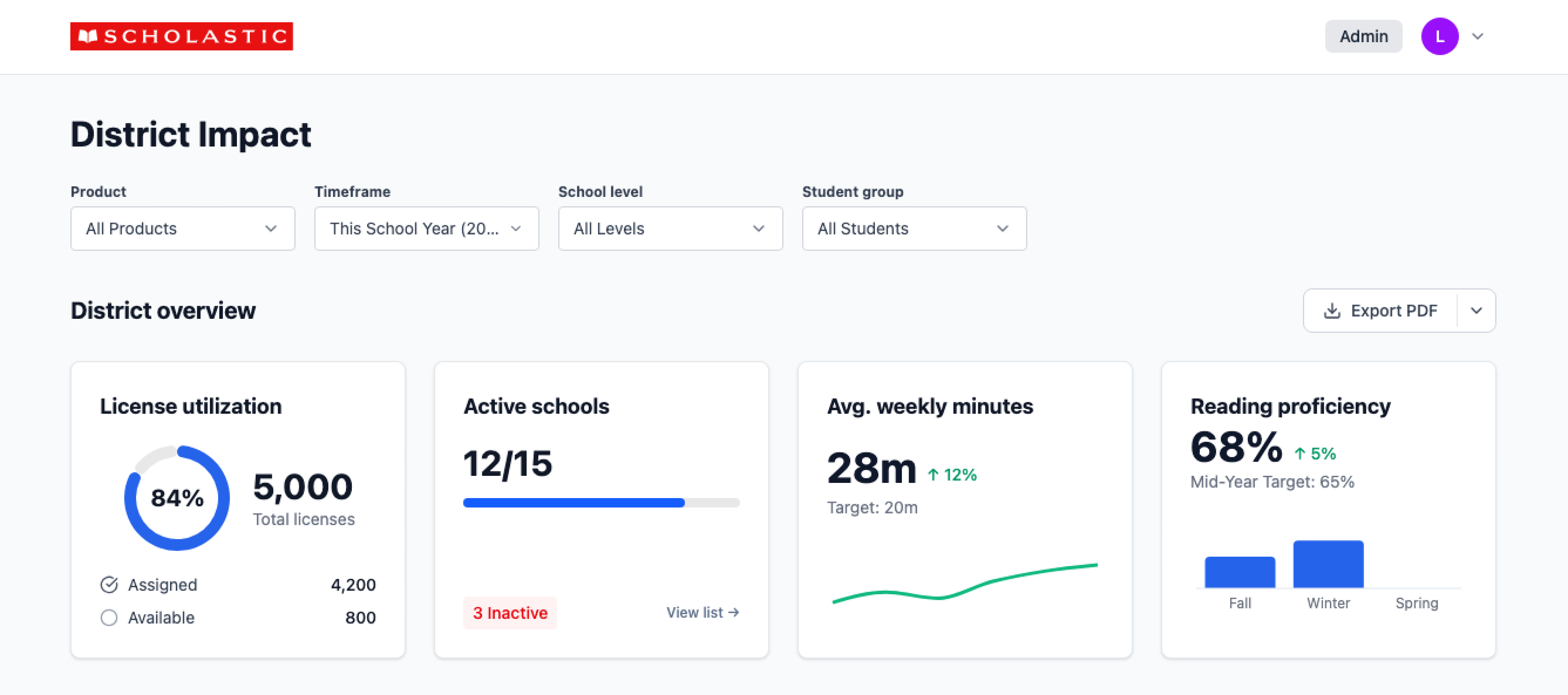Expand the School level All Levels dropdown

pyautogui.click(x=670, y=229)
